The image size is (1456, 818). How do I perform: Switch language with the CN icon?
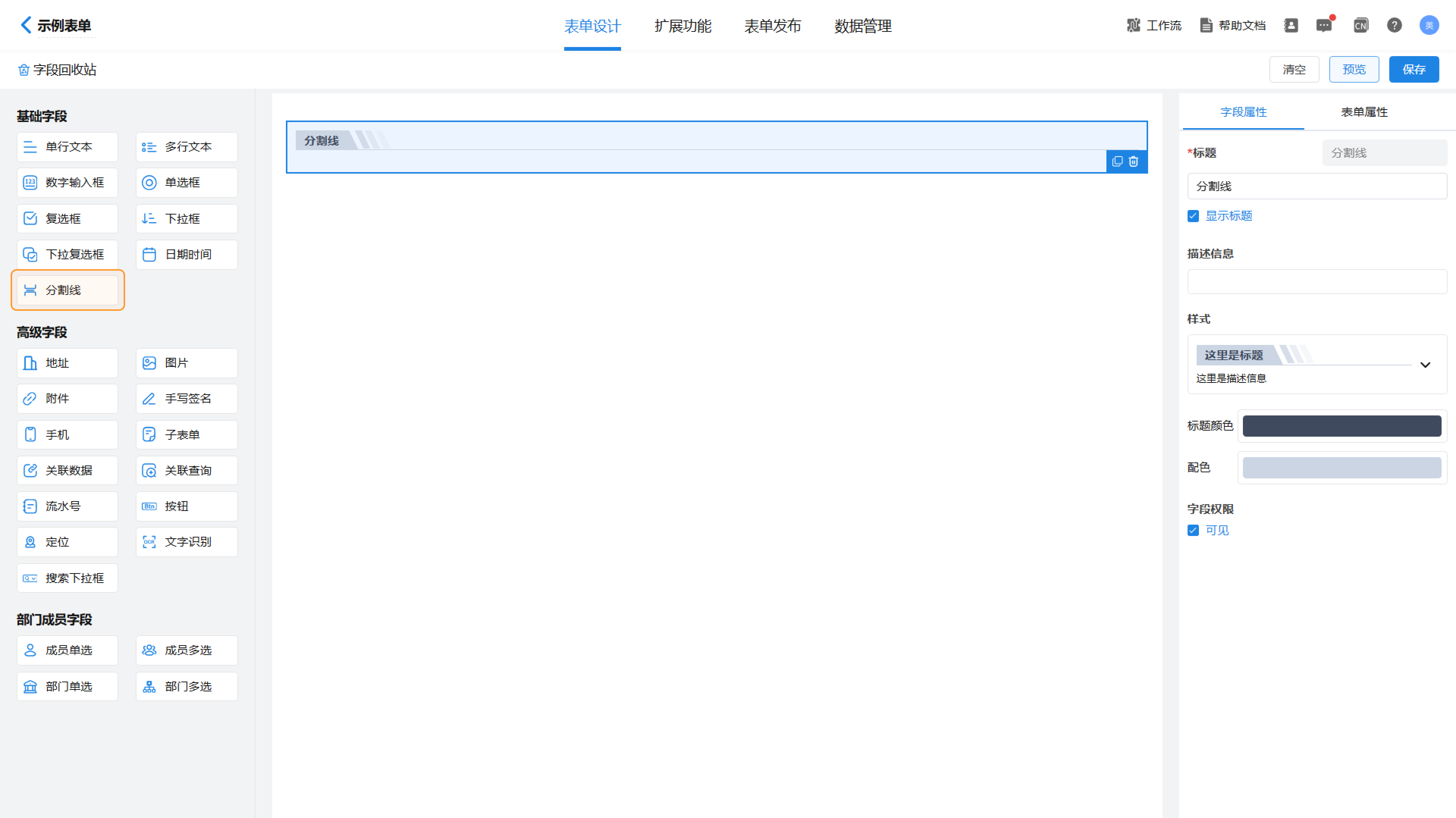click(1360, 25)
